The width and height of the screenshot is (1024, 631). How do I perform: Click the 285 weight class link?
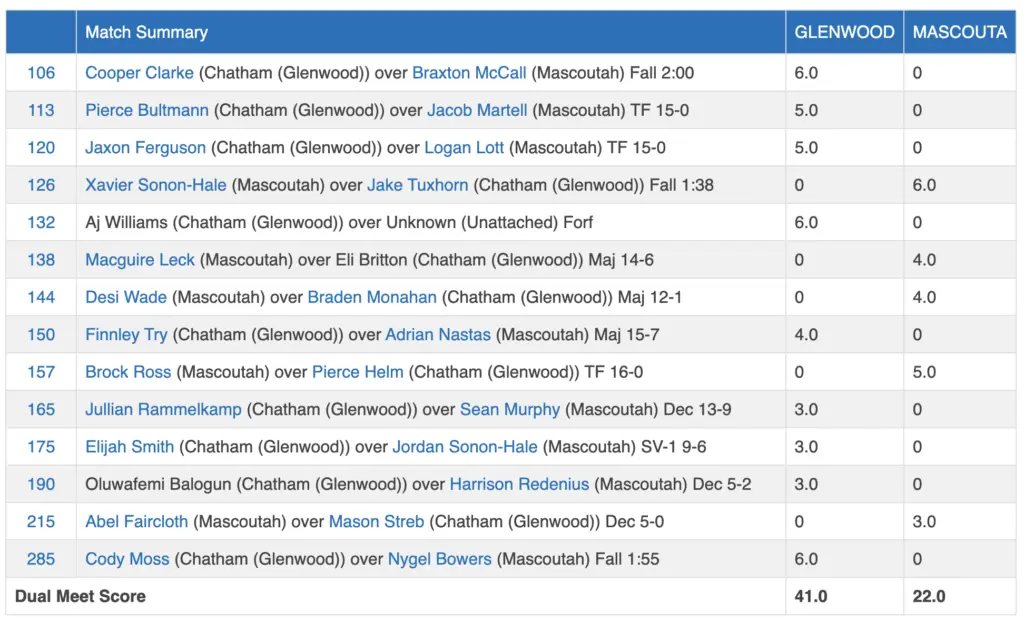click(x=41, y=559)
